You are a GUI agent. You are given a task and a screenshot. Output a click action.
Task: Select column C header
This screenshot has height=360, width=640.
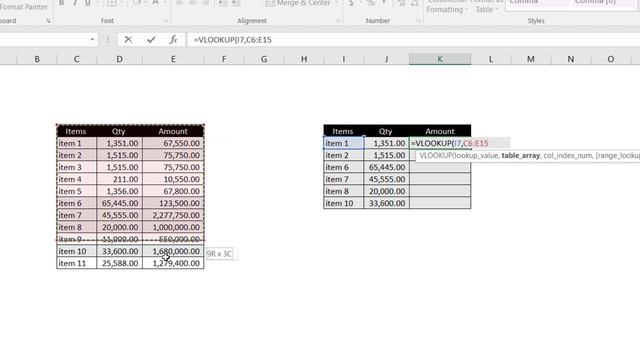(x=77, y=59)
